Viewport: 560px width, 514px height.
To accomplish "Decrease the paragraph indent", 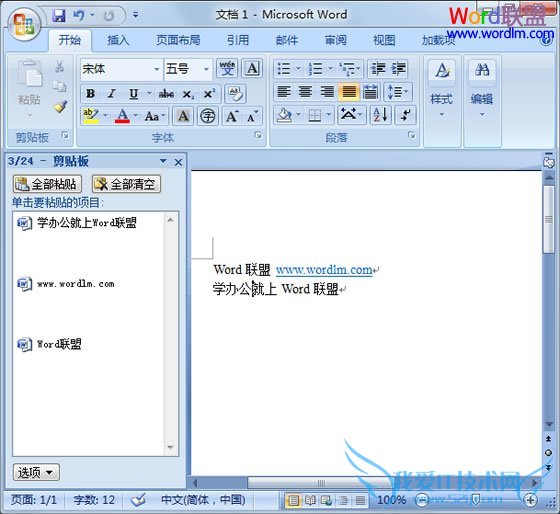I will point(378,69).
